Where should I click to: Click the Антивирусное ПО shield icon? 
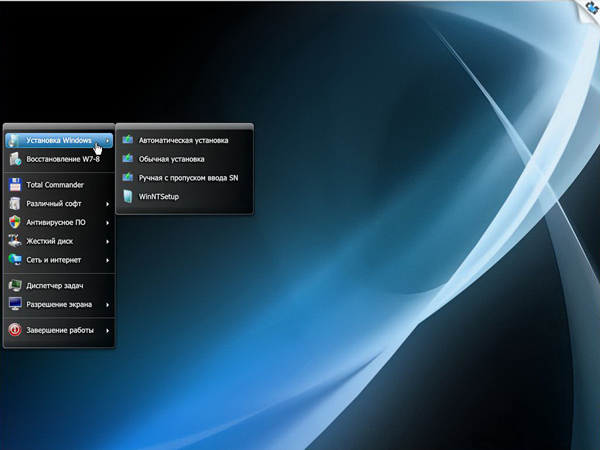pyautogui.click(x=15, y=222)
